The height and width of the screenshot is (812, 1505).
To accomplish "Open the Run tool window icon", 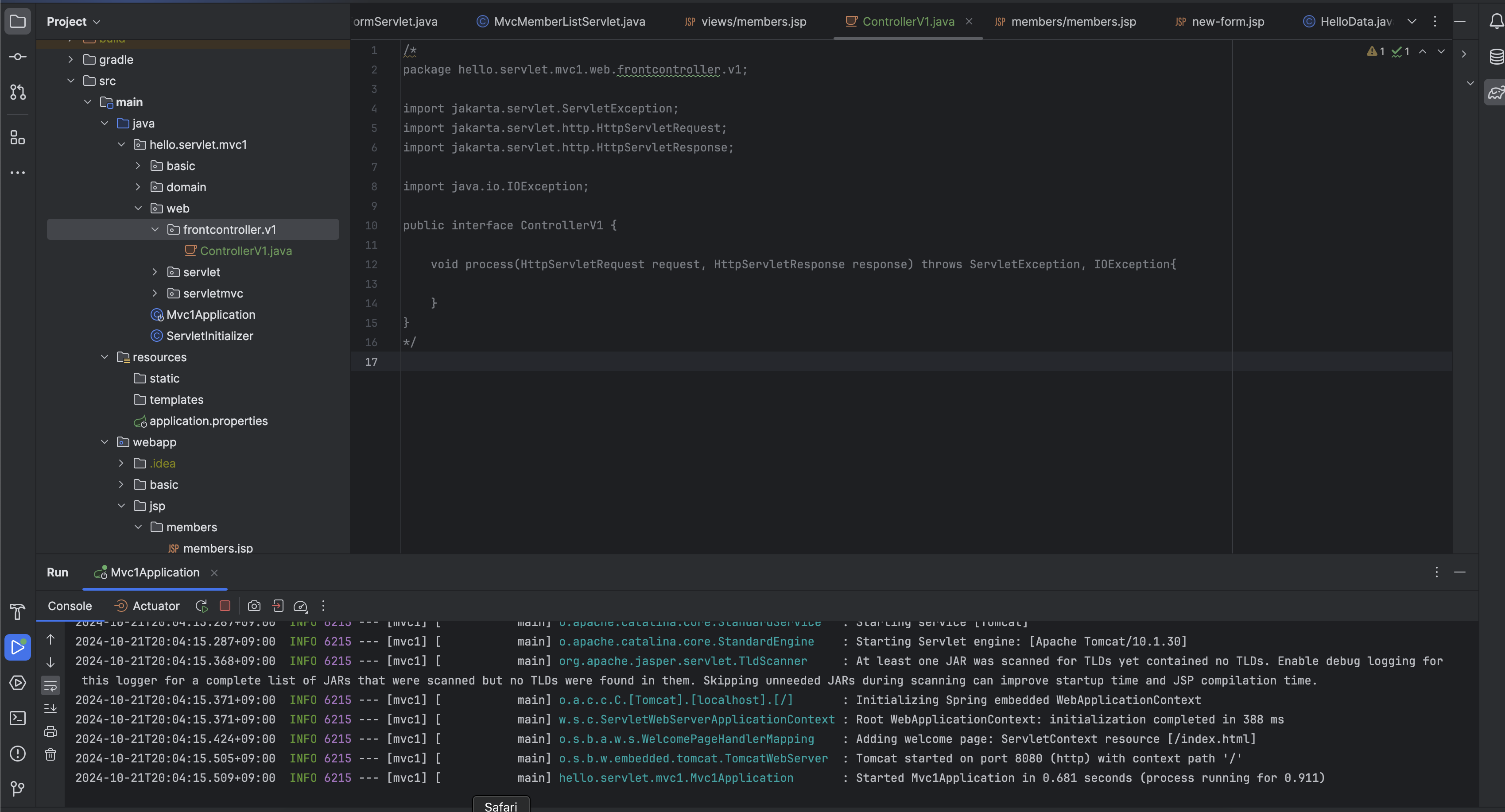I will click(x=18, y=647).
